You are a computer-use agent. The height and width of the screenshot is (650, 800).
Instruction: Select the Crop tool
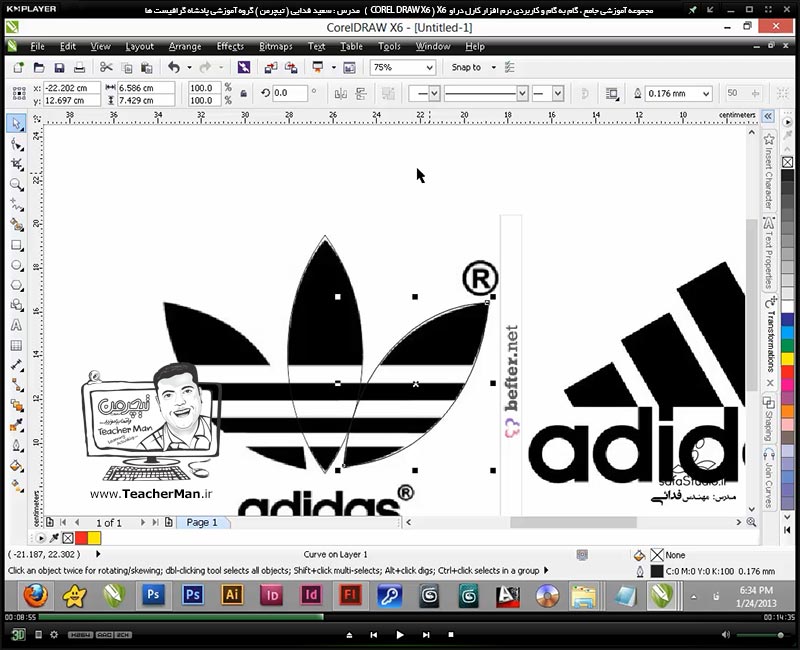(16, 164)
